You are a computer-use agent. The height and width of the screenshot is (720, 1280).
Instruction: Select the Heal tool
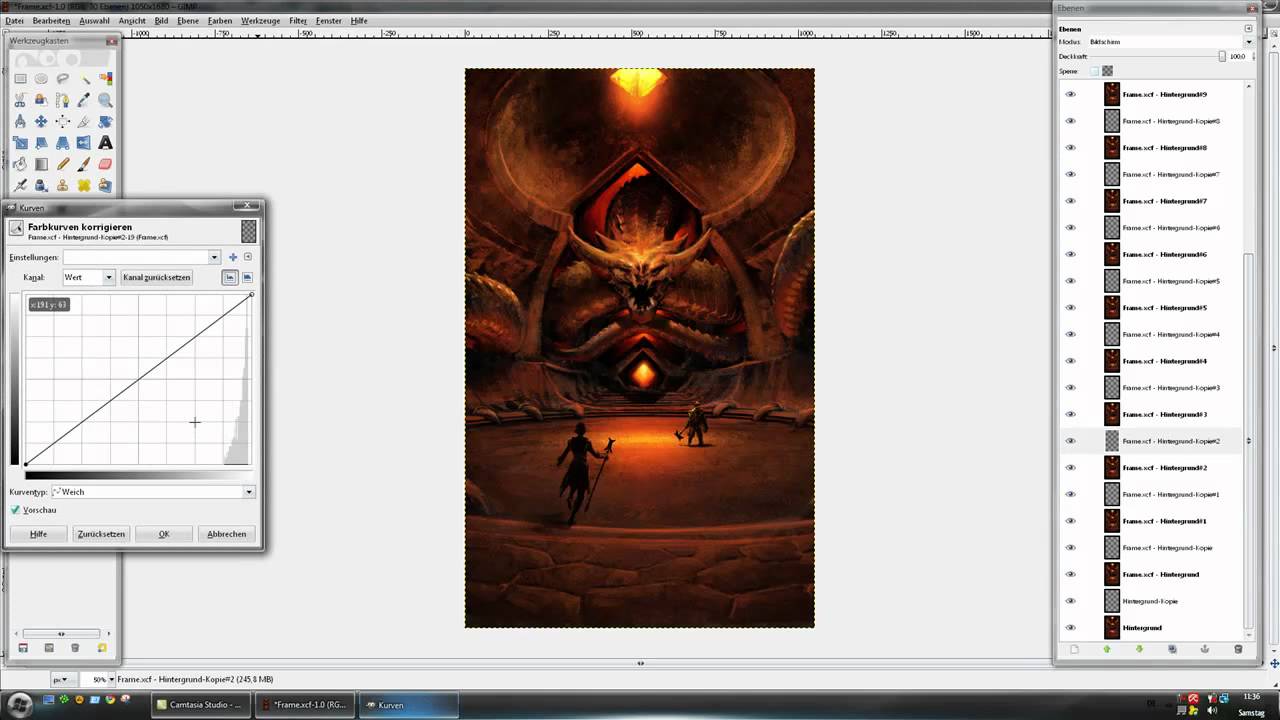pyautogui.click(x=84, y=185)
